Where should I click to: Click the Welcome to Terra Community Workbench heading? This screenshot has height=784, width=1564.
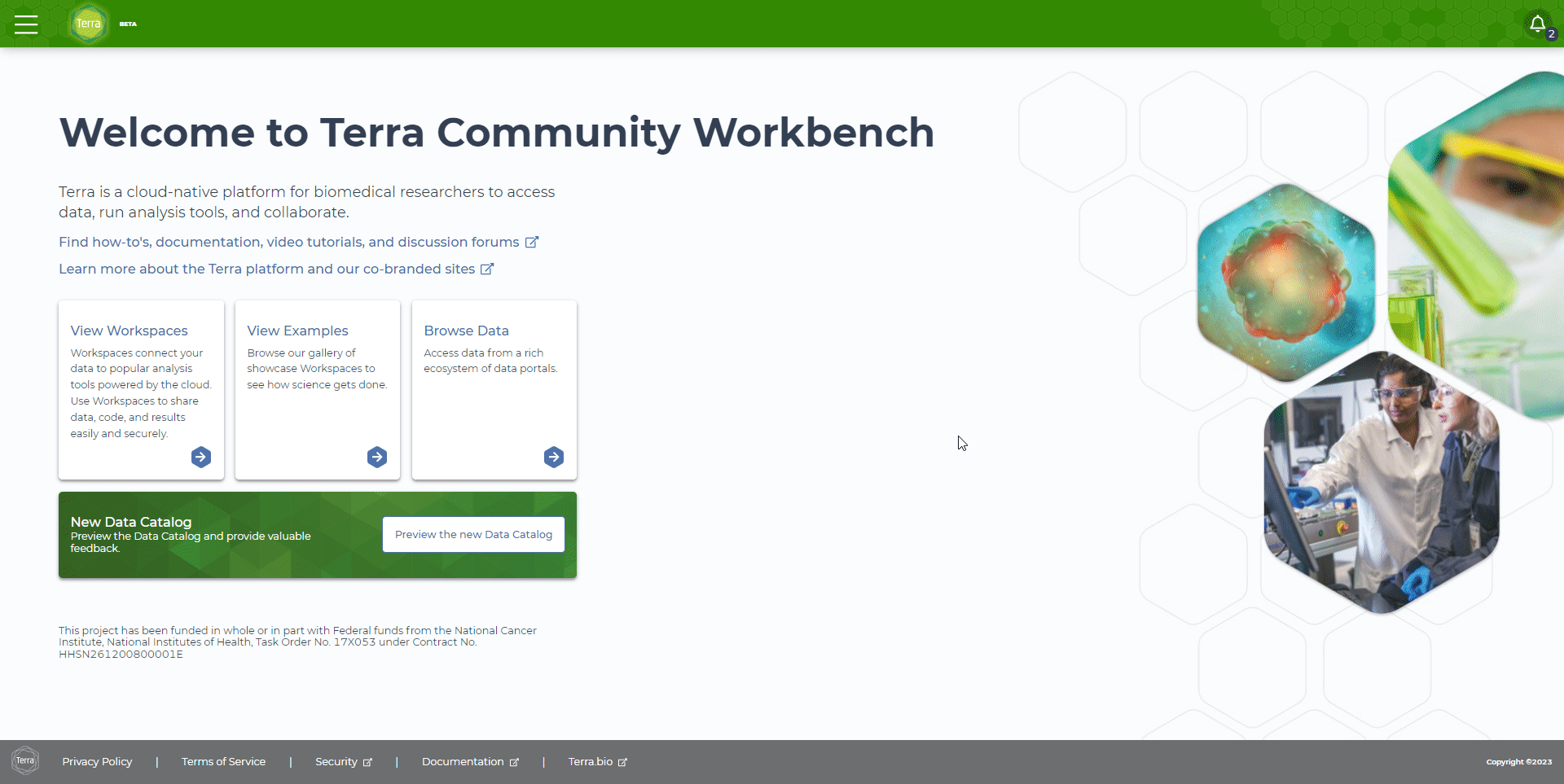497,133
